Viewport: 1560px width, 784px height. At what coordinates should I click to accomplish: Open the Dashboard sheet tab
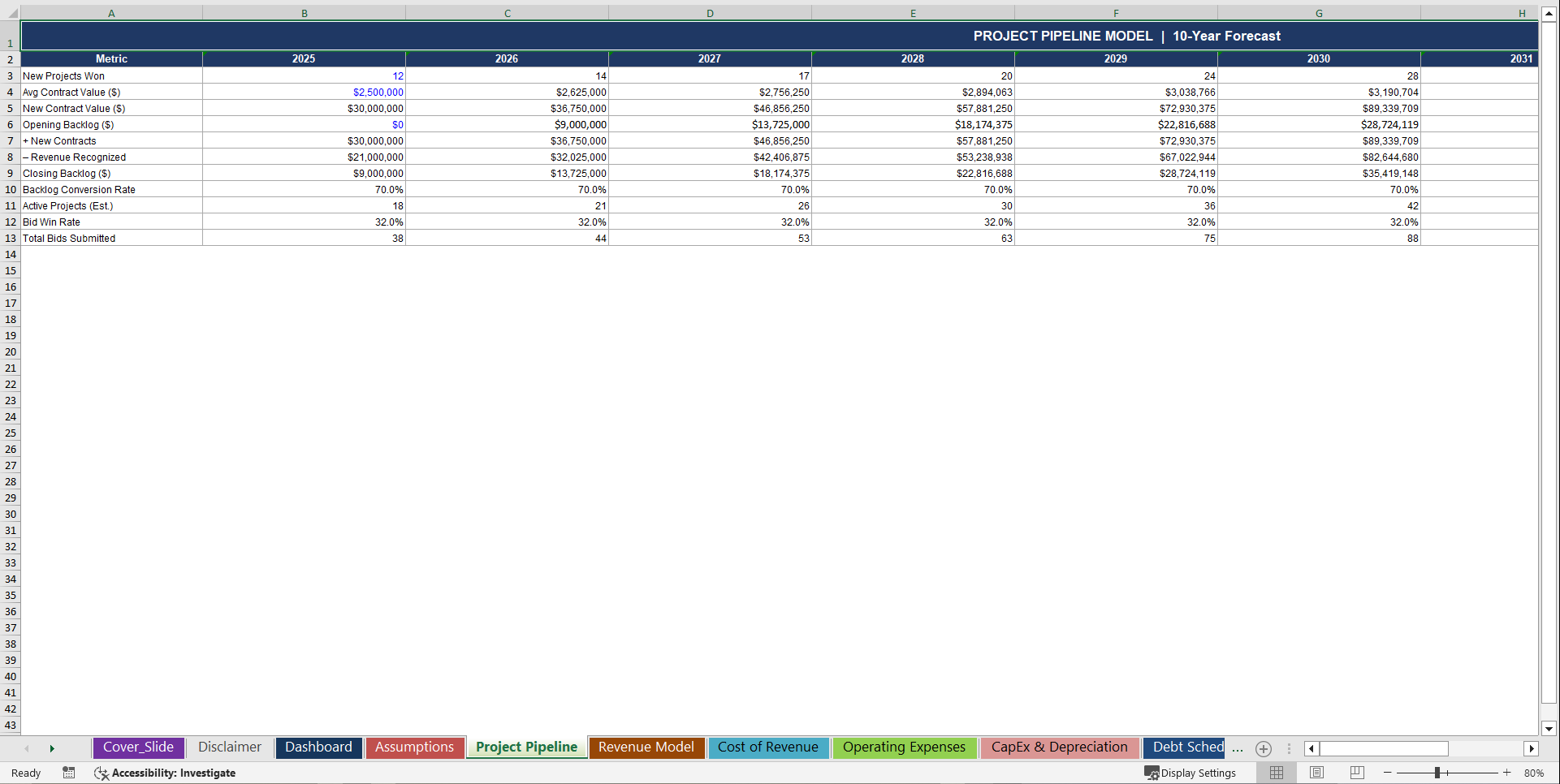click(318, 747)
